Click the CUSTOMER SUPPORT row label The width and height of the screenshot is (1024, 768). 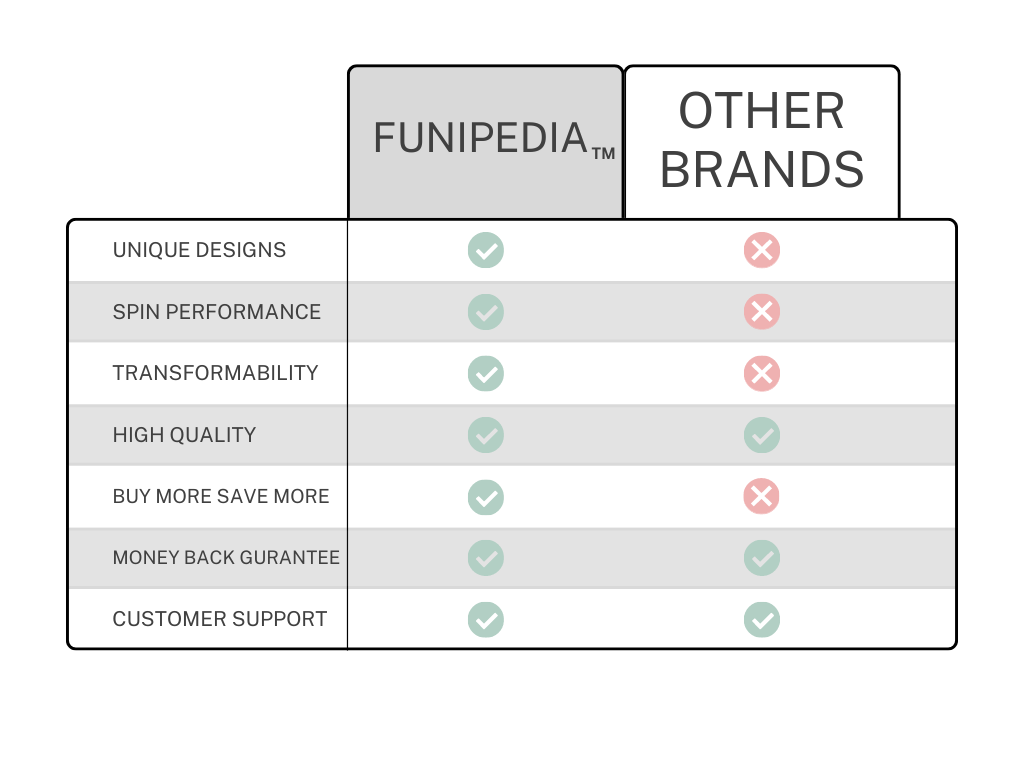pos(220,619)
